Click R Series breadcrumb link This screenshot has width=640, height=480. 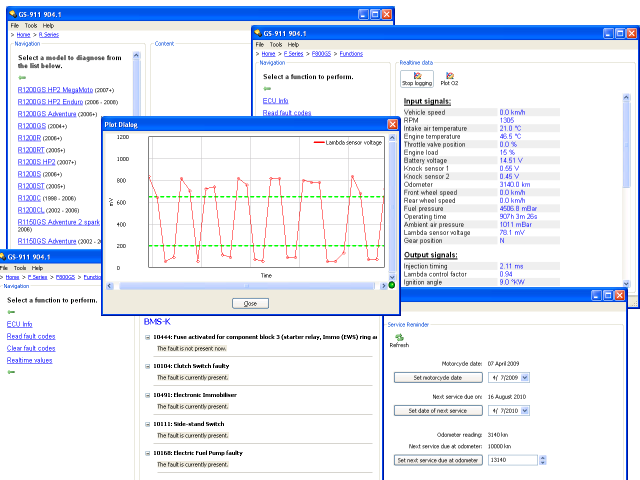click(49, 35)
